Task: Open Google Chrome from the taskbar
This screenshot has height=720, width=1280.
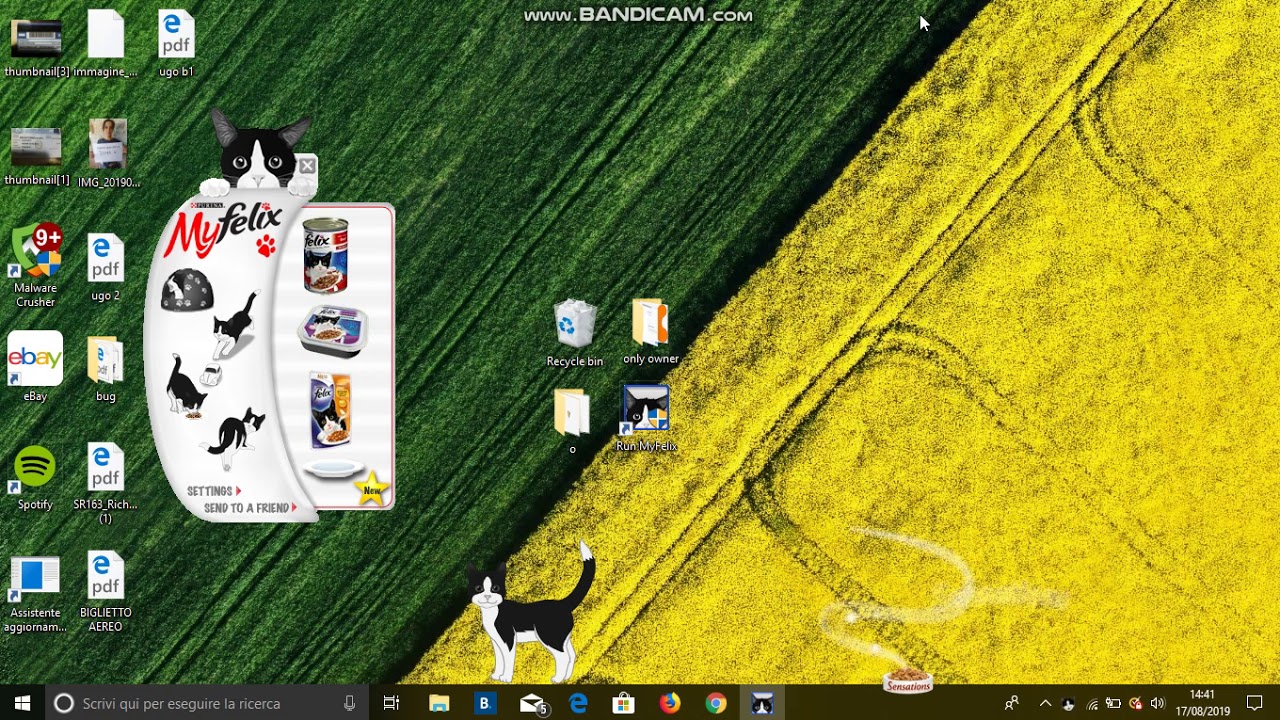Action: tap(715, 703)
